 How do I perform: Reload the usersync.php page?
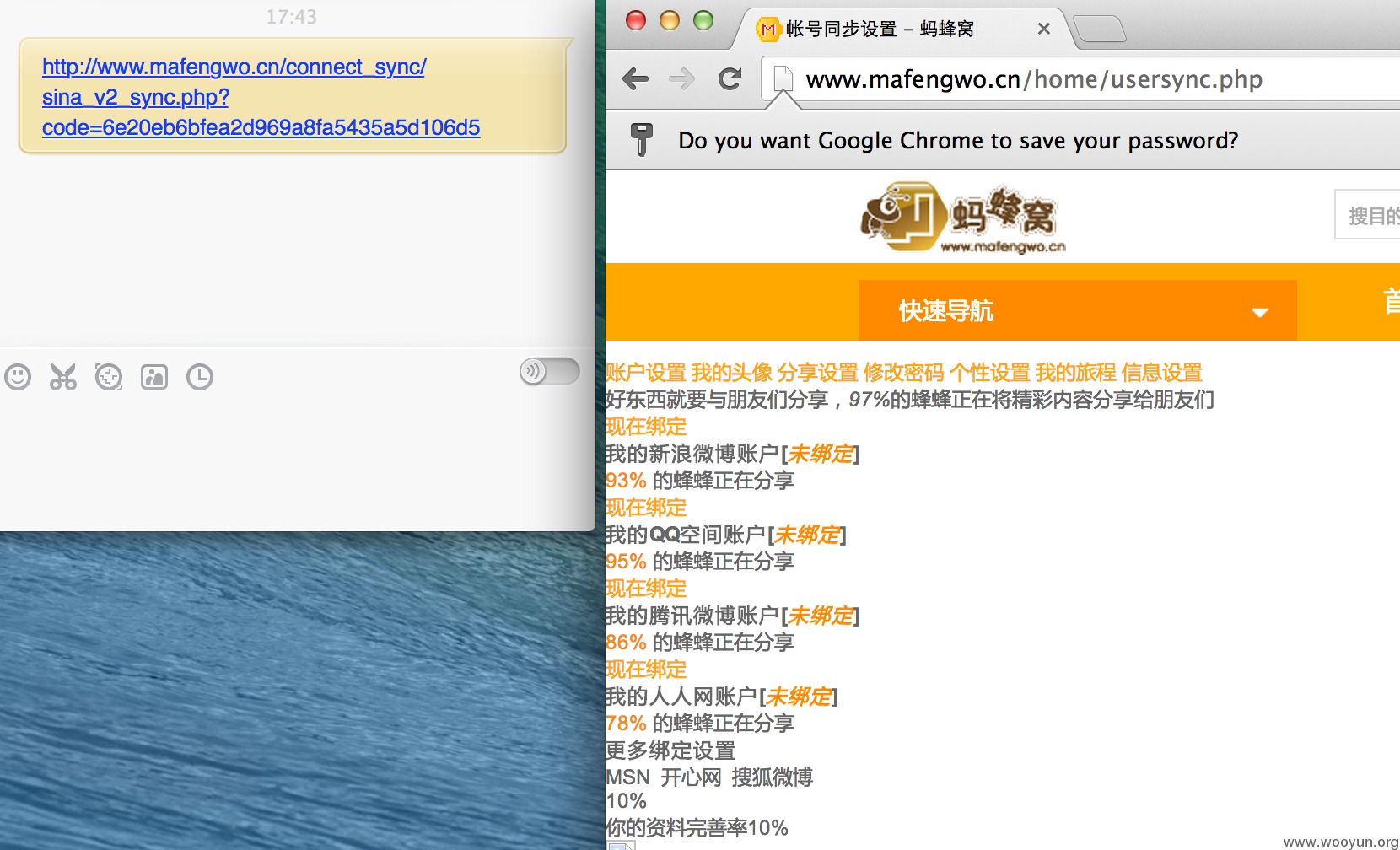click(730, 79)
